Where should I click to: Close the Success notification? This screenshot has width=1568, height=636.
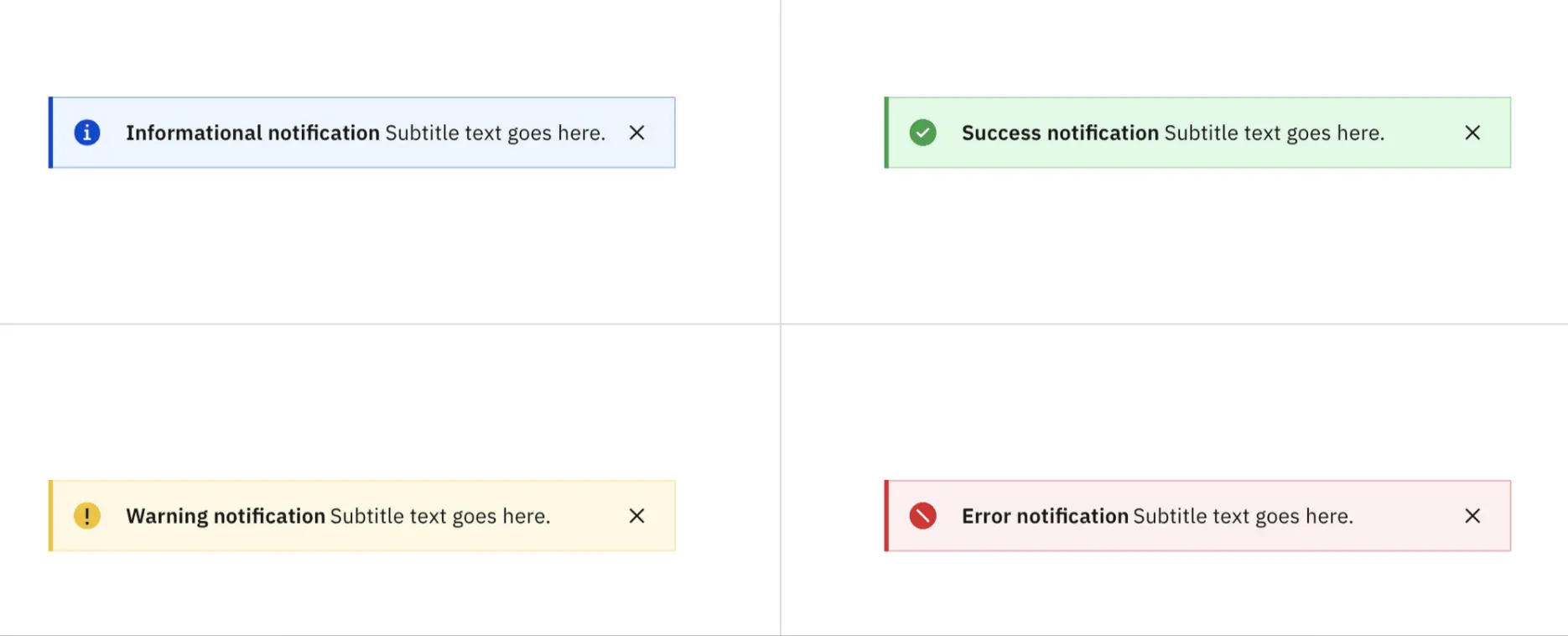click(x=1472, y=133)
